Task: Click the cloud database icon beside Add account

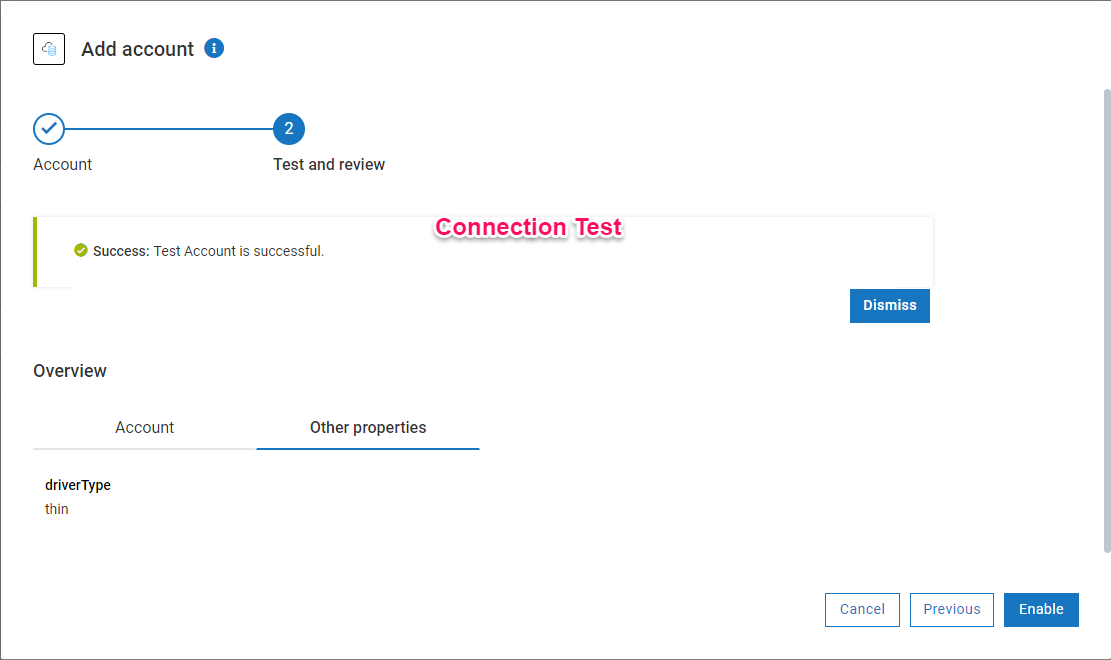Action: [x=49, y=49]
